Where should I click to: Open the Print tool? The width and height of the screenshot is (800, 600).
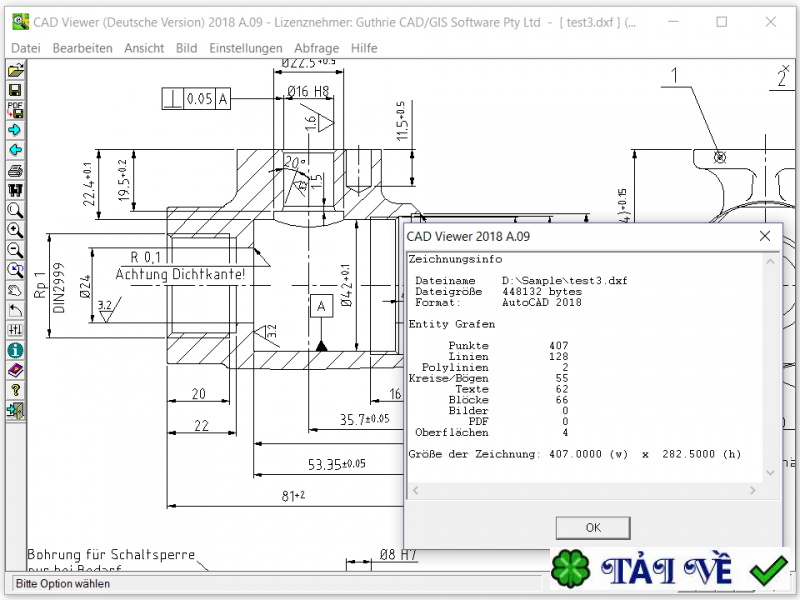click(x=13, y=170)
